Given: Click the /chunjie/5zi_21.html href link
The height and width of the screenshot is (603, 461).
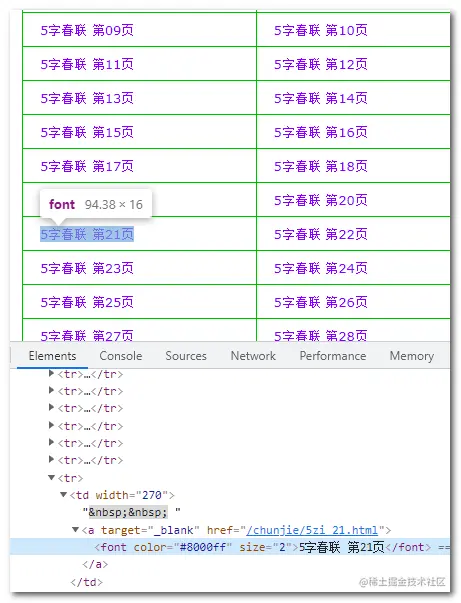Looking at the screenshot, I should [312, 530].
